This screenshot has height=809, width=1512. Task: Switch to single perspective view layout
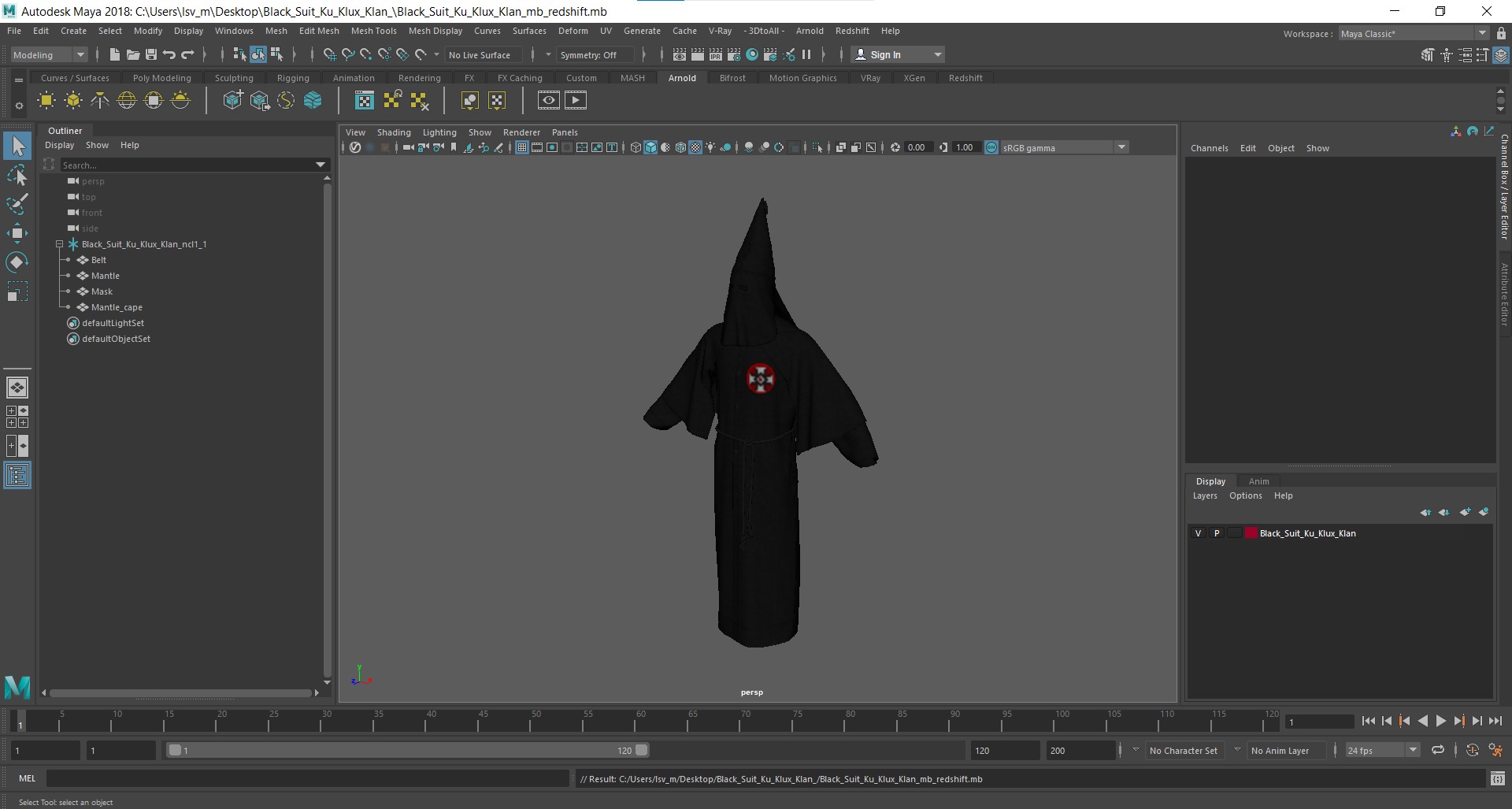pos(17,388)
